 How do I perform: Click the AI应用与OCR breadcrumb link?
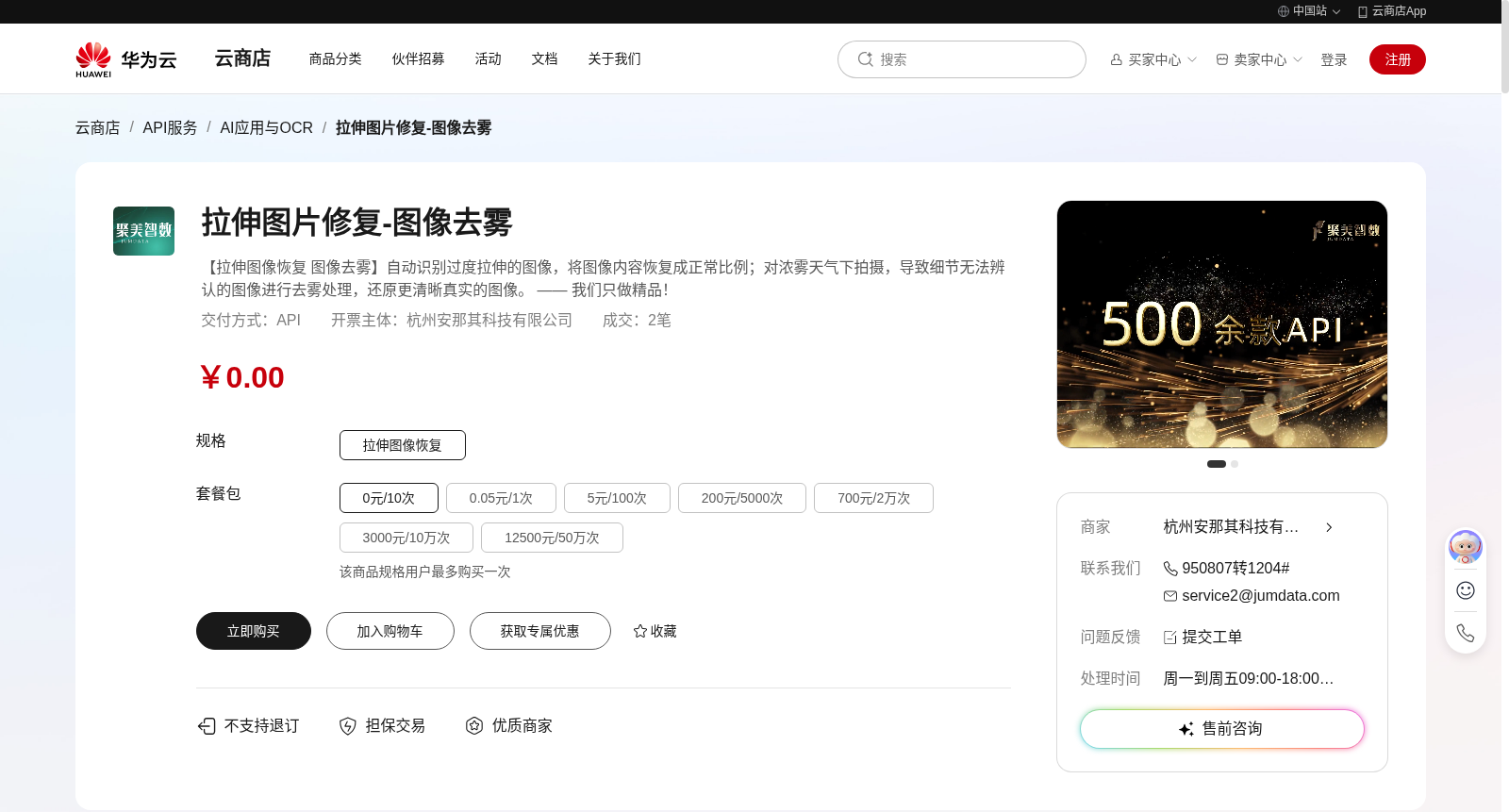266,127
